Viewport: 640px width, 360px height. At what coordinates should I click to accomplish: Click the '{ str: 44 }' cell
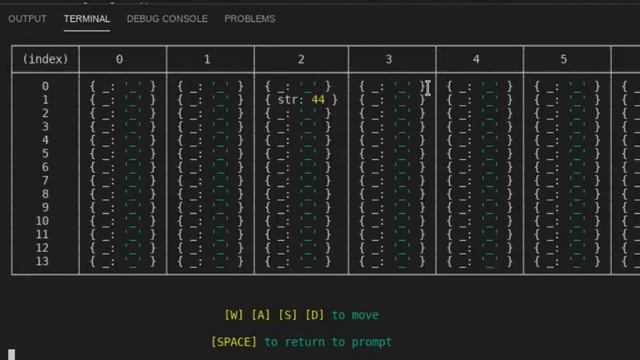coord(301,100)
